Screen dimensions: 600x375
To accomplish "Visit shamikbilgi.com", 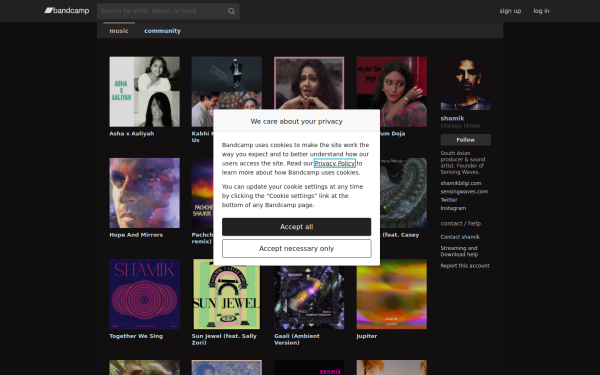I will pyautogui.click(x=461, y=183).
